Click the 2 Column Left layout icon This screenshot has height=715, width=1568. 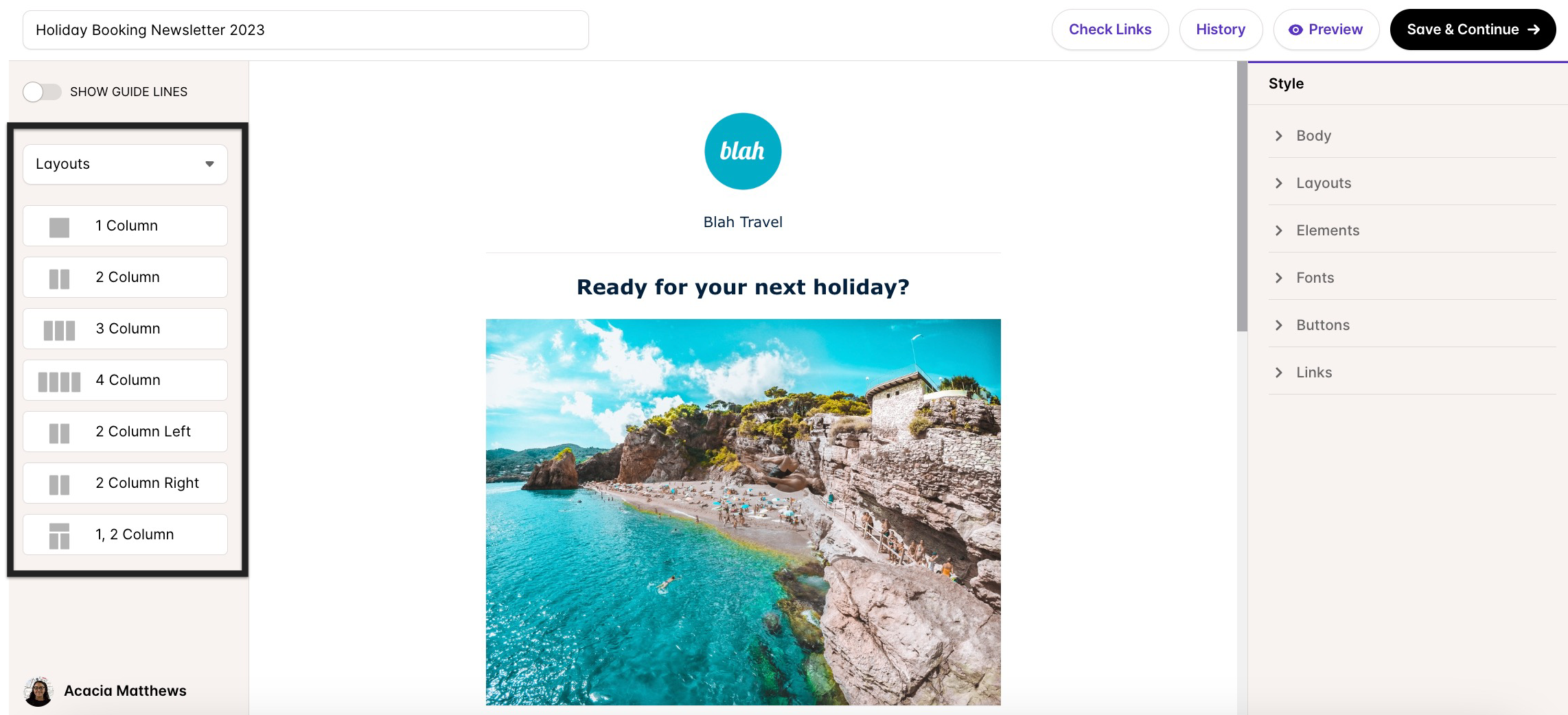pos(59,433)
